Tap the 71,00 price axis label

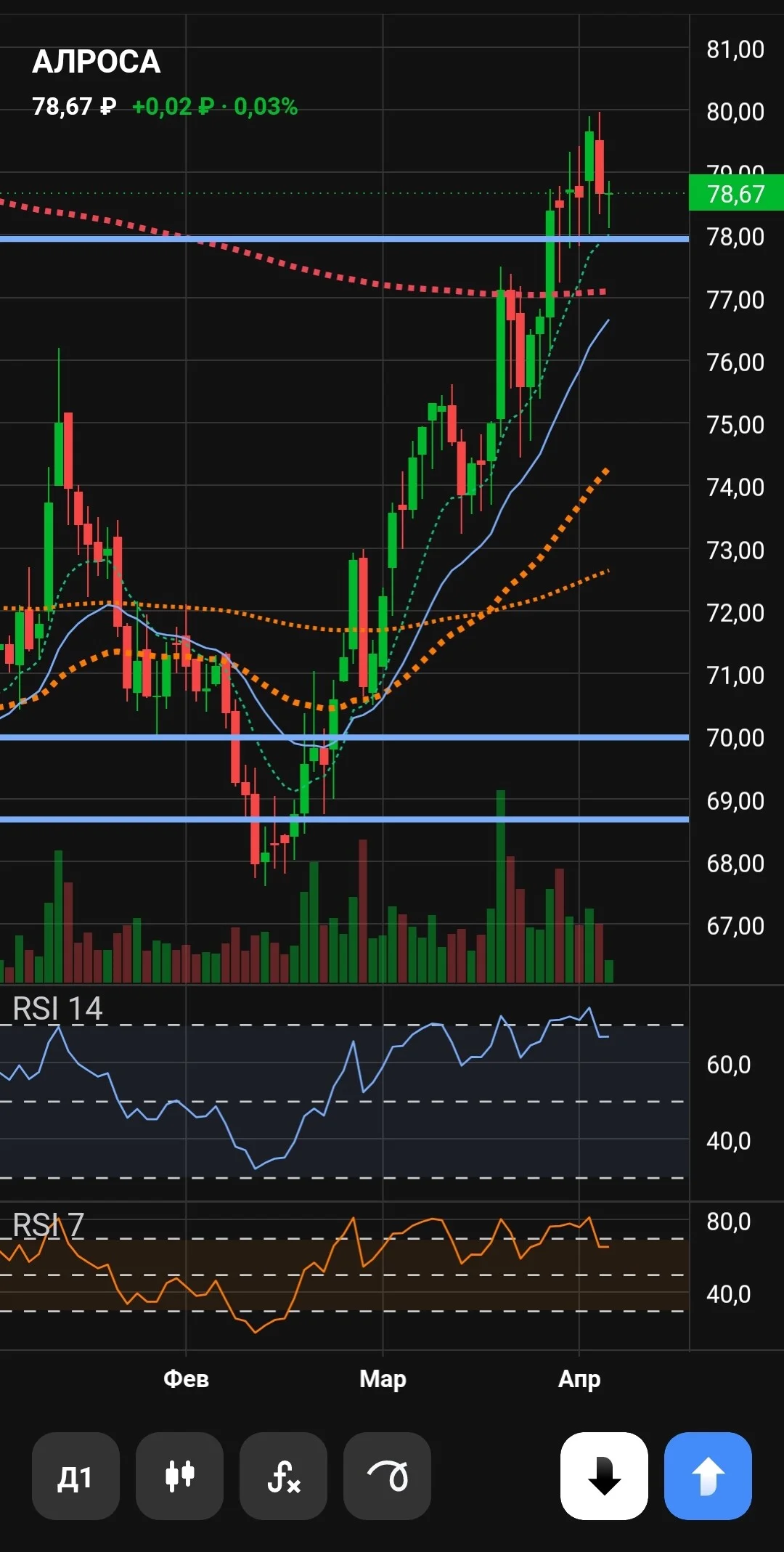click(x=735, y=675)
